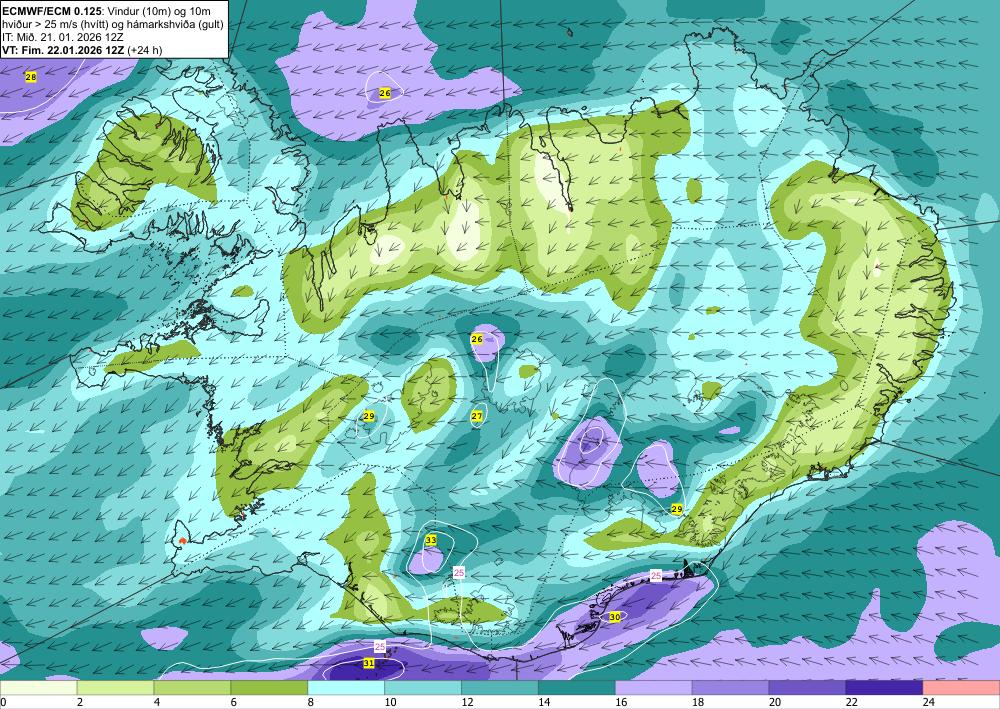The image size is (1000, 709).
Task: Click the legend scale value '12'
Action: (x=467, y=702)
